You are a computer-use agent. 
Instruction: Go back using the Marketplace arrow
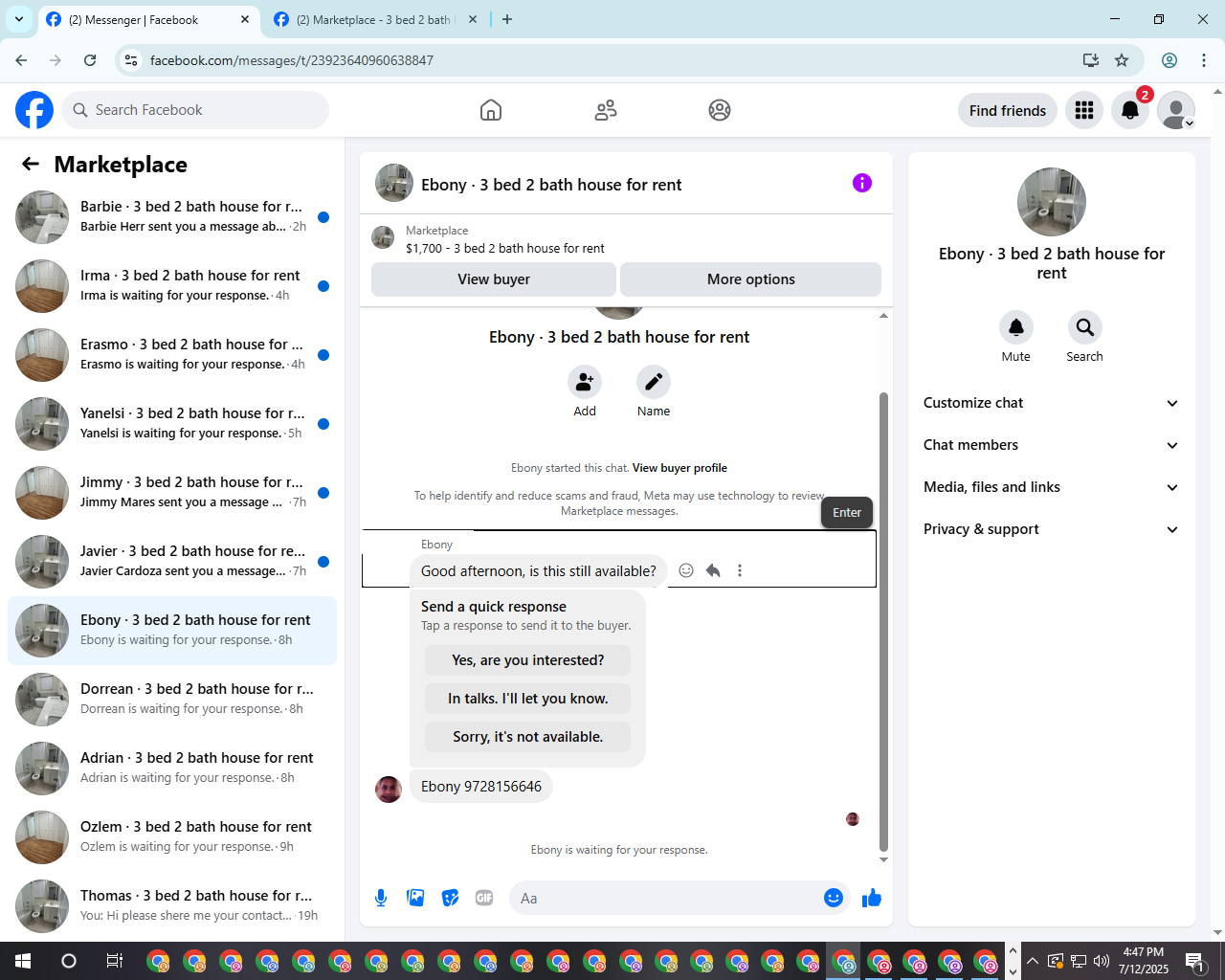(31, 164)
